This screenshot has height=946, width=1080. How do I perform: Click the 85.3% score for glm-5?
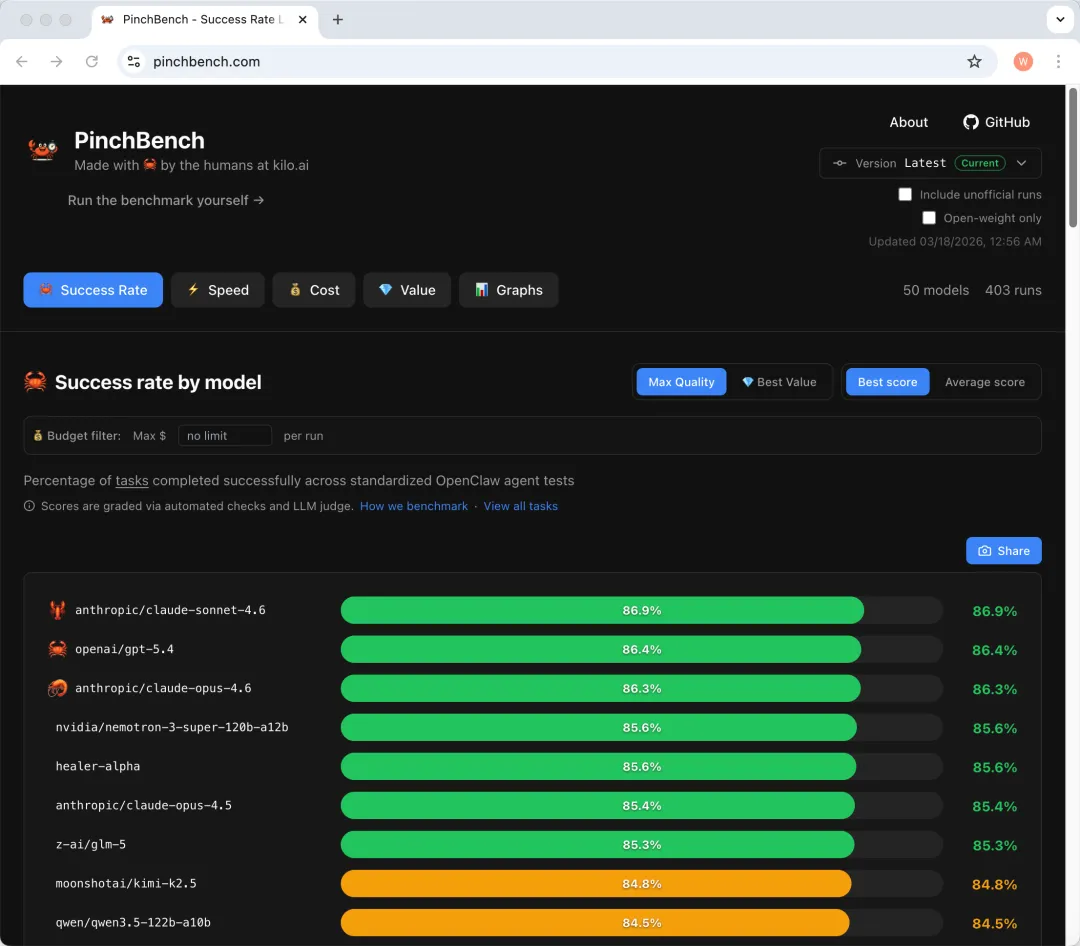pos(995,845)
